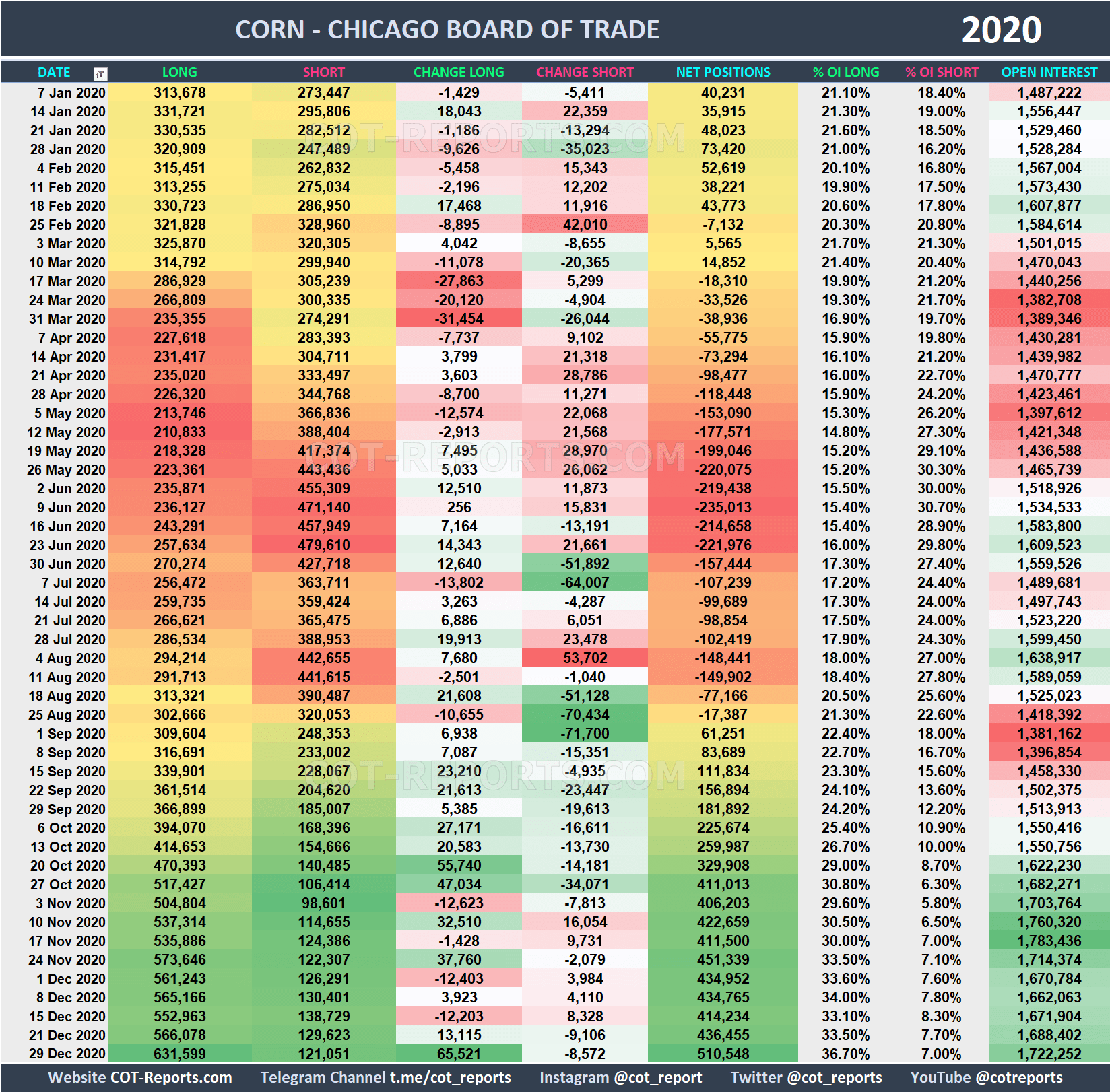The height and width of the screenshot is (1092, 1110).
Task: Select the NET POSITIONS column header
Action: (x=722, y=72)
